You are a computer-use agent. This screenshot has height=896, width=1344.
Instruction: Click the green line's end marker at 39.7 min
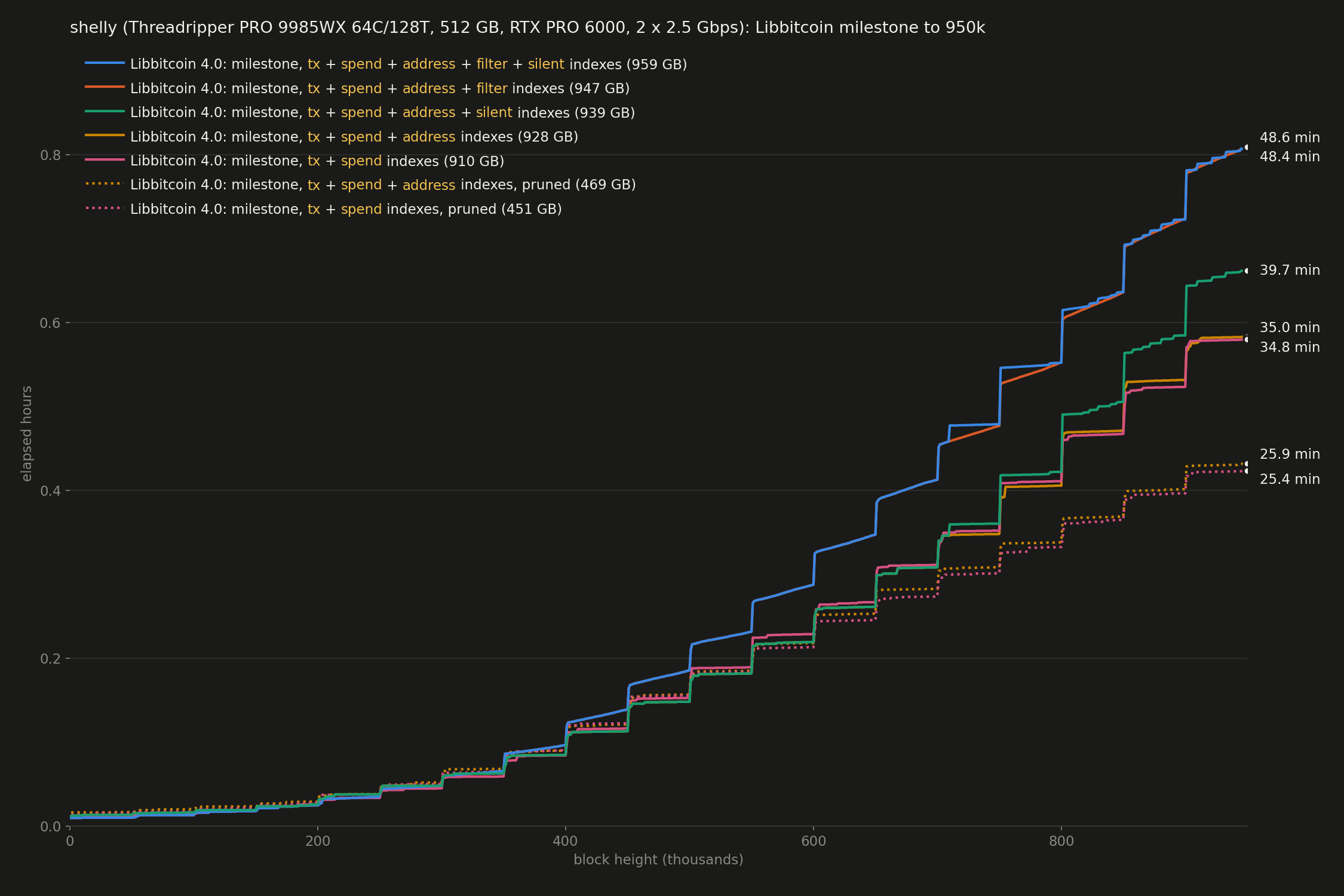click(x=1247, y=271)
